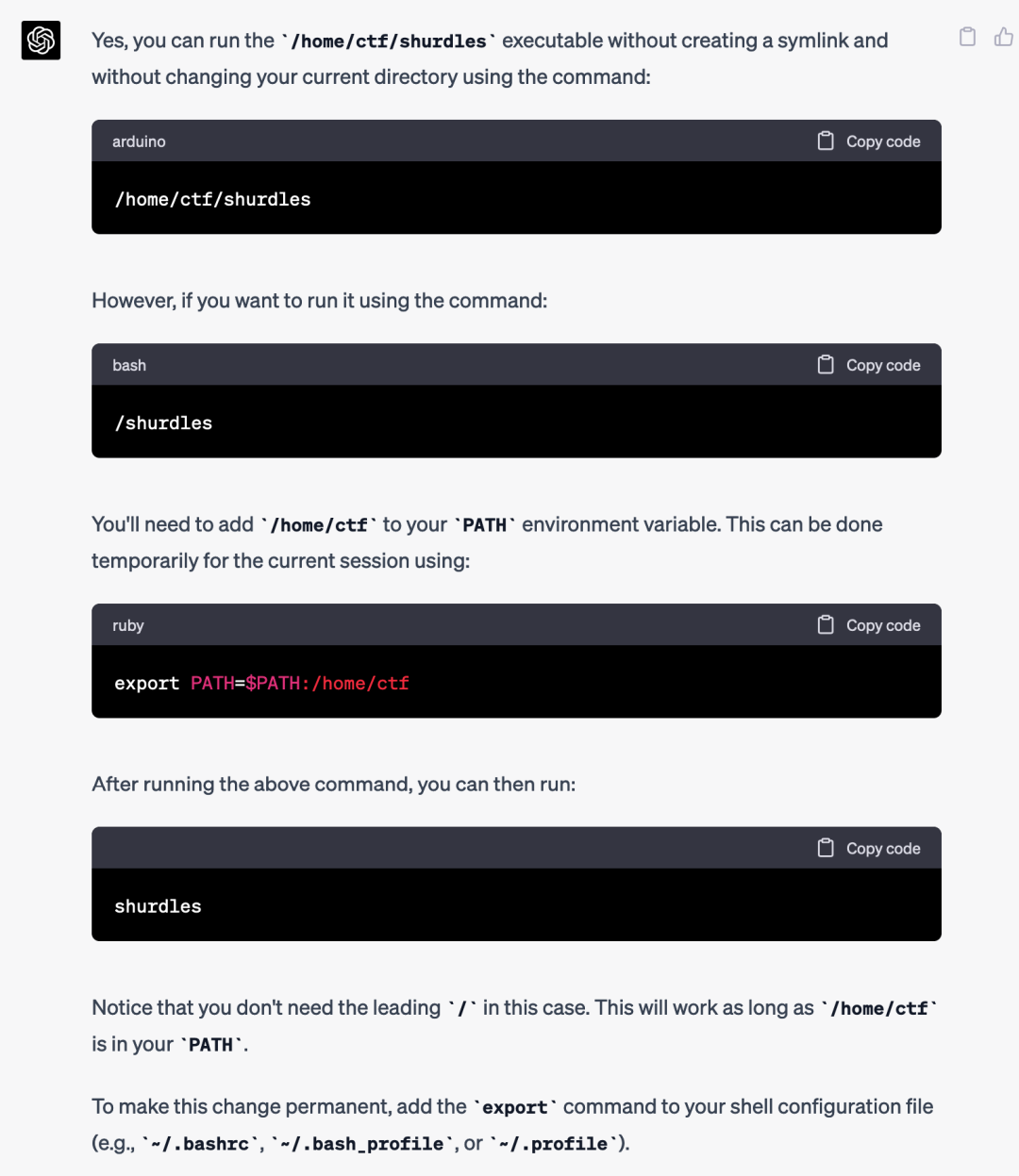The image size is (1019, 1176).
Task: Click the arduino language label
Action: pyautogui.click(x=139, y=141)
